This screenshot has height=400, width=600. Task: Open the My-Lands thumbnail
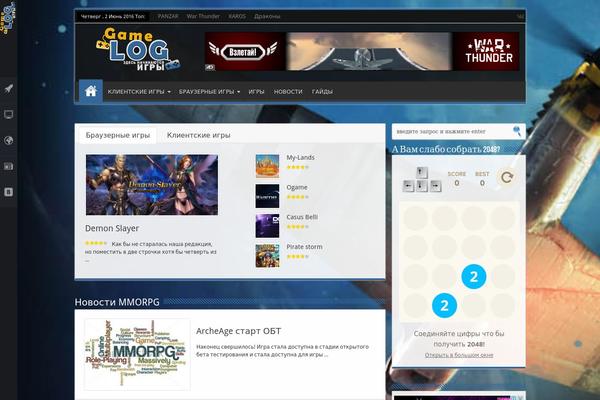[267, 166]
